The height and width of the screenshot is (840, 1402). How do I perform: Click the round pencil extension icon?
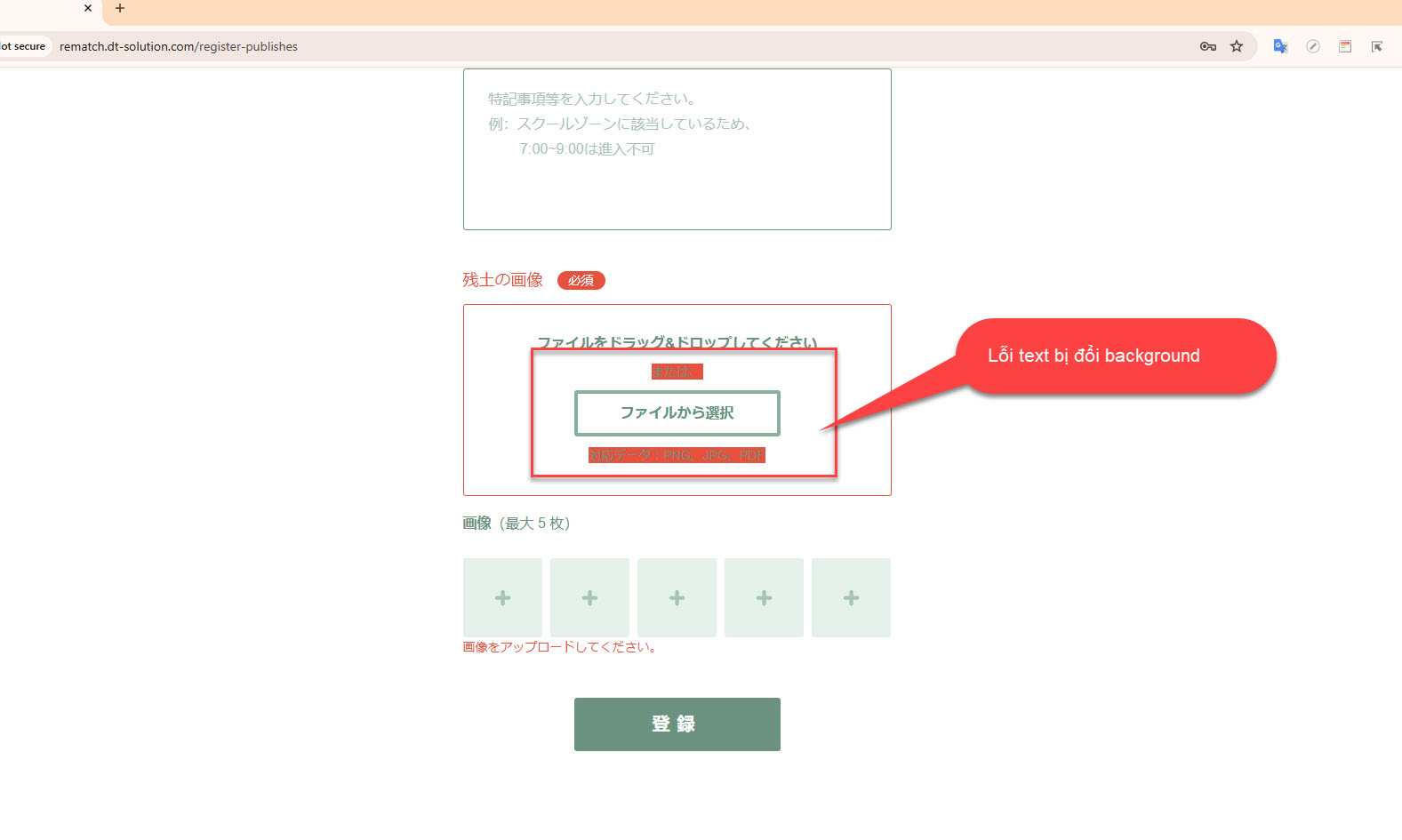(x=1312, y=46)
